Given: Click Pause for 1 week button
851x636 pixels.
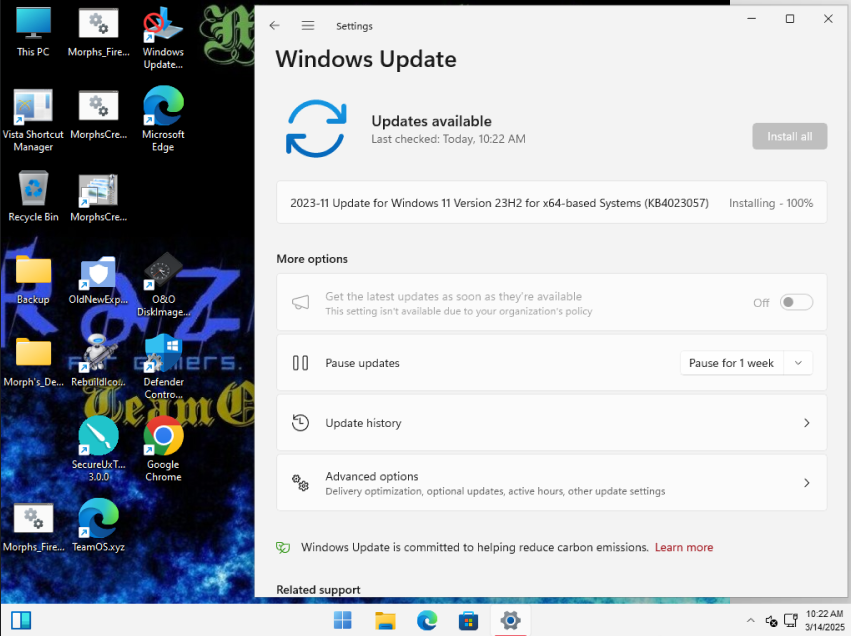Looking at the screenshot, I should [x=731, y=363].
